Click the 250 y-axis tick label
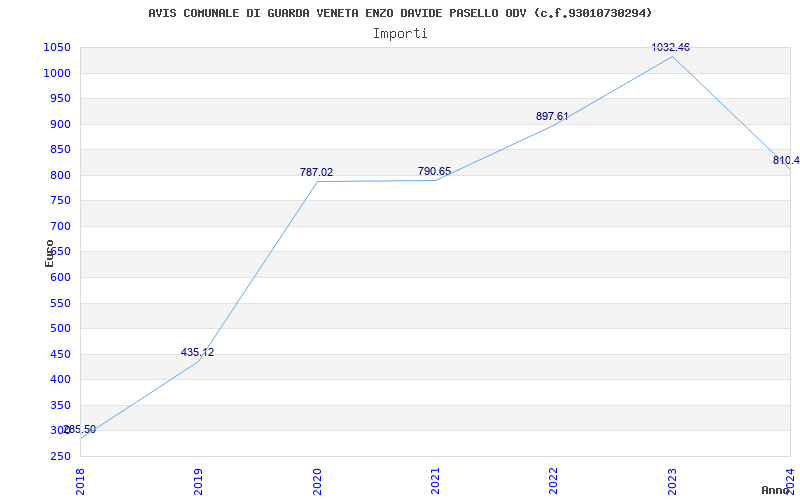Viewport: 800px width, 500px height. [x=60, y=457]
